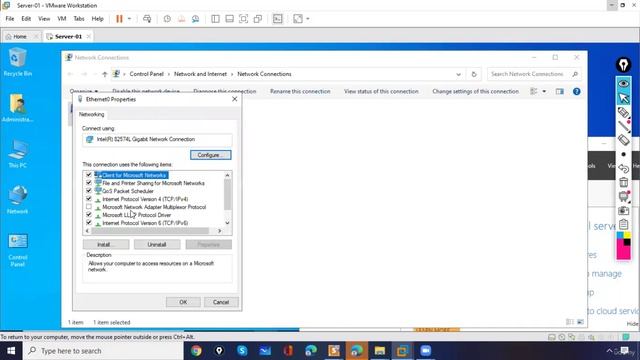Click the Install button
This screenshot has width=640, height=360.
coord(106,244)
